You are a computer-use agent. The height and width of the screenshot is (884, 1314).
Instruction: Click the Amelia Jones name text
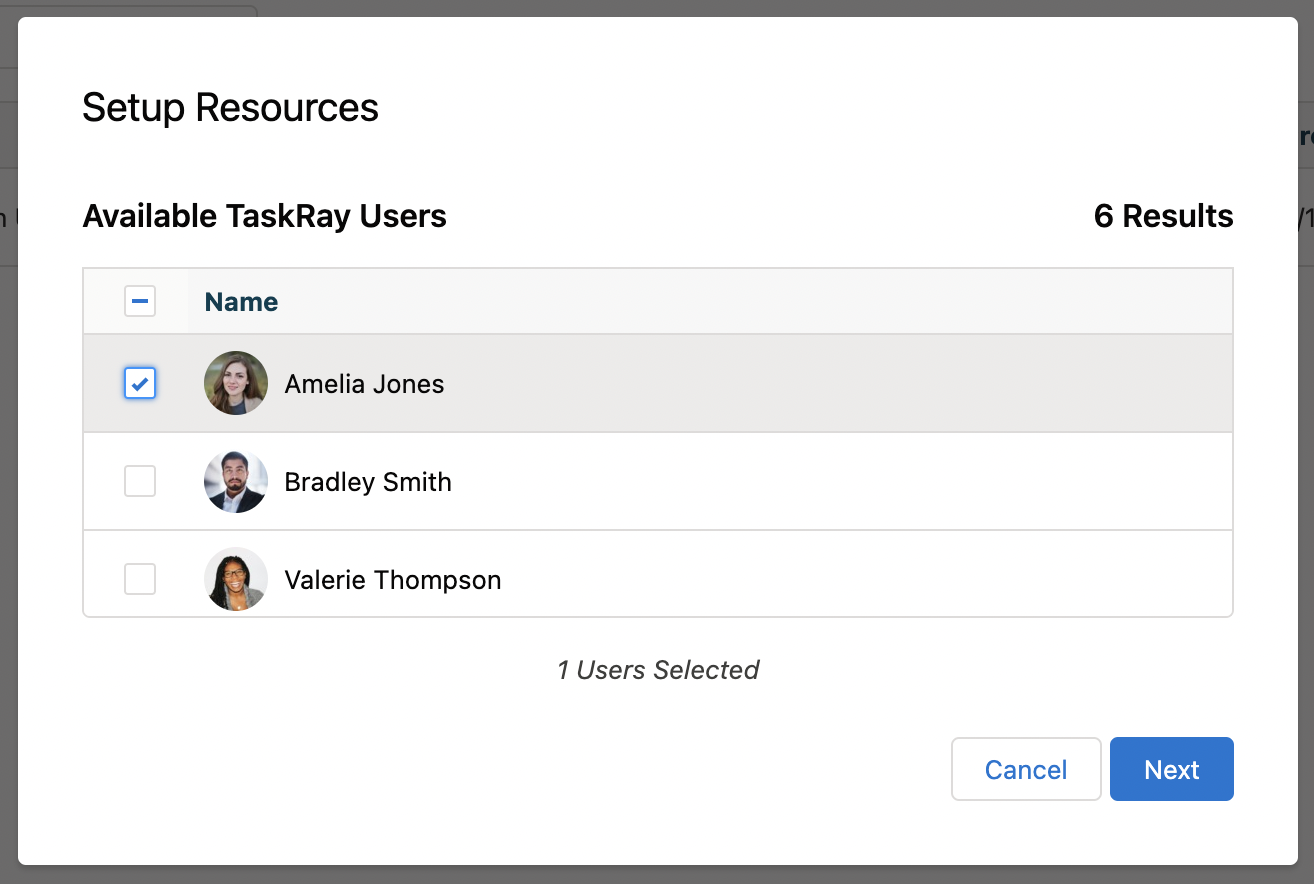tap(364, 383)
